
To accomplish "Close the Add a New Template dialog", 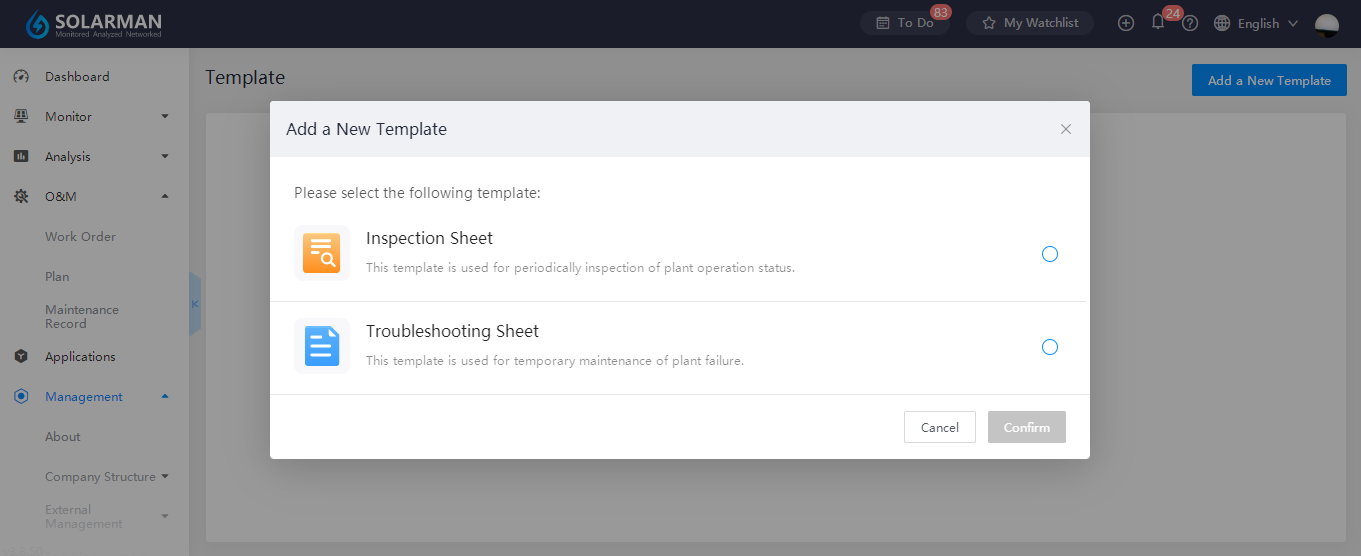I will click(x=1066, y=129).
